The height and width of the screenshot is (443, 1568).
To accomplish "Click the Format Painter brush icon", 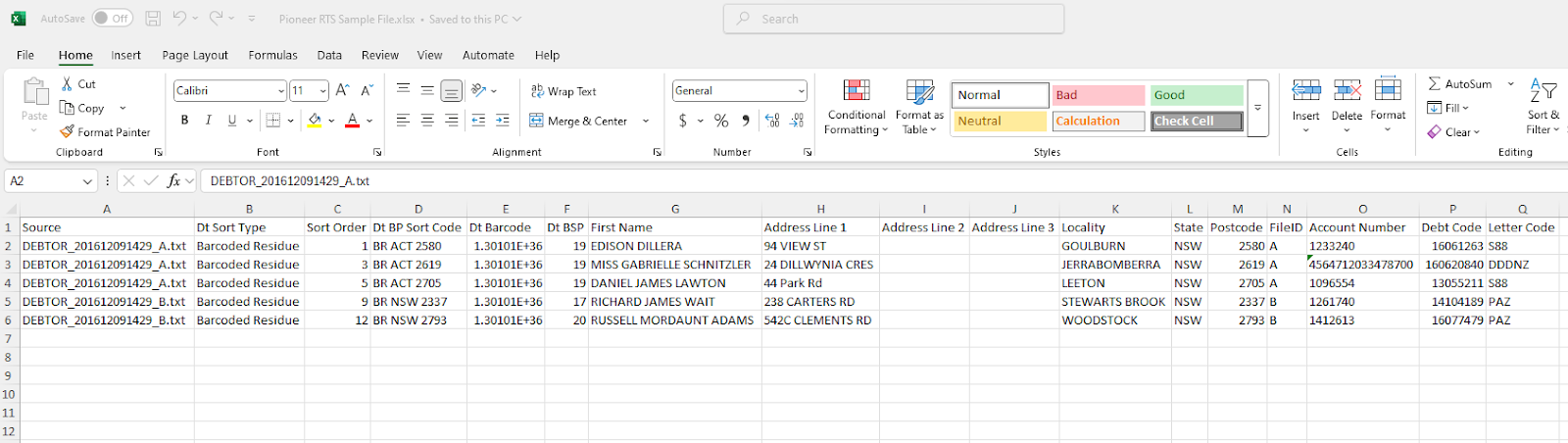I will [x=67, y=131].
